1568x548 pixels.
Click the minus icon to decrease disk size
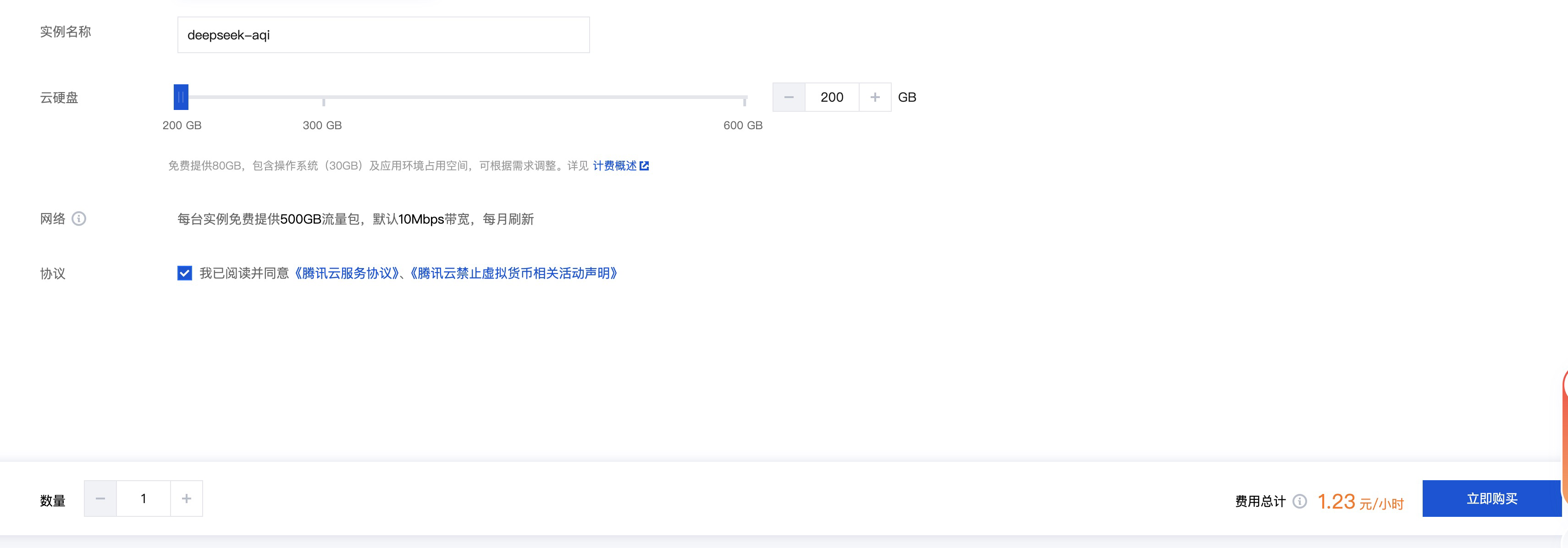[789, 97]
